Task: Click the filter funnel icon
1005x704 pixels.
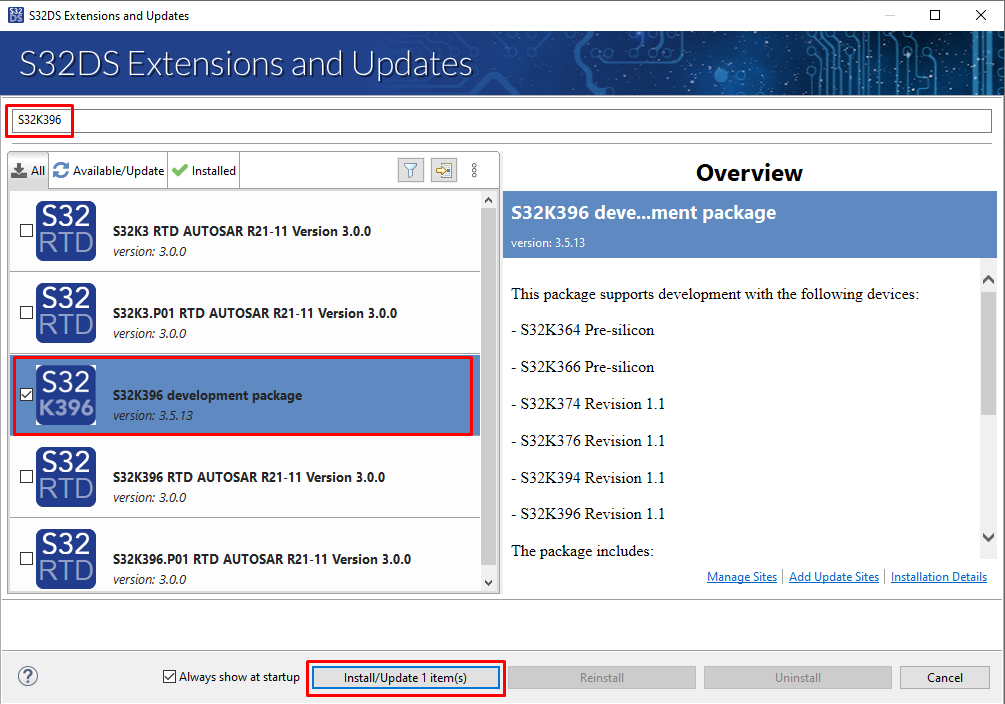Action: pyautogui.click(x=410, y=170)
